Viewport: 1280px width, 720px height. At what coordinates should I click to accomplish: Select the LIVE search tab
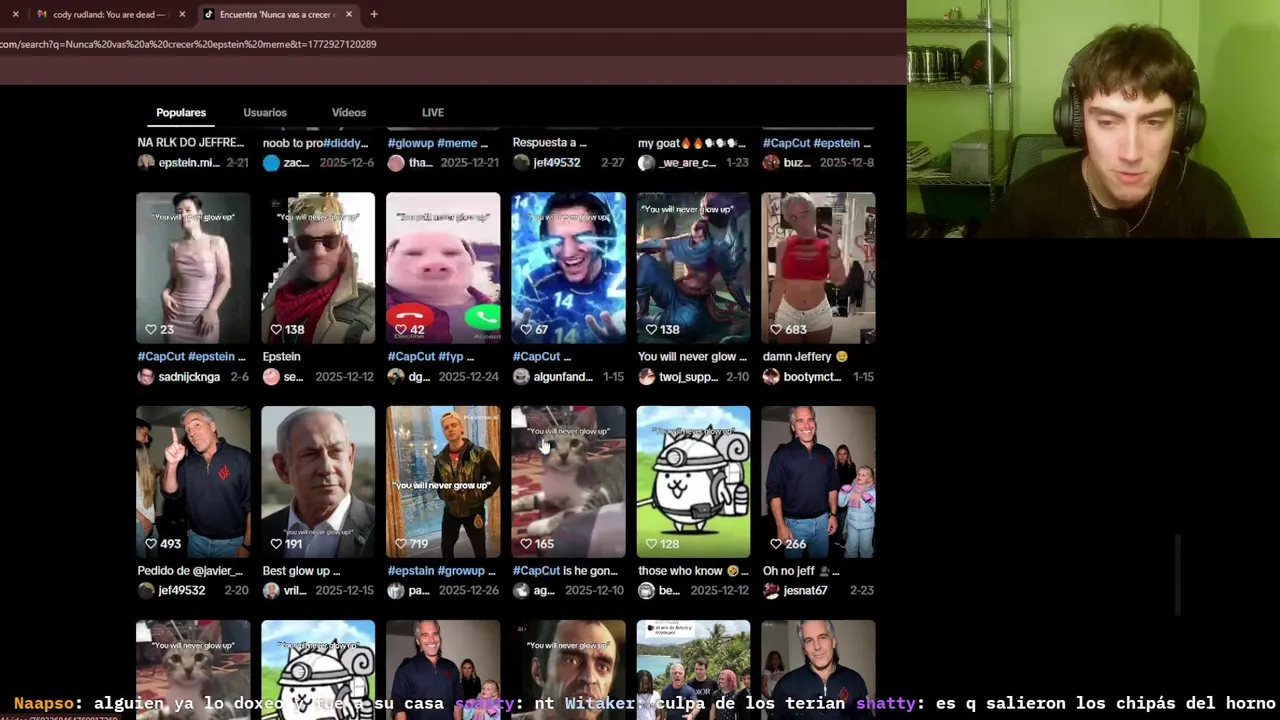click(433, 113)
